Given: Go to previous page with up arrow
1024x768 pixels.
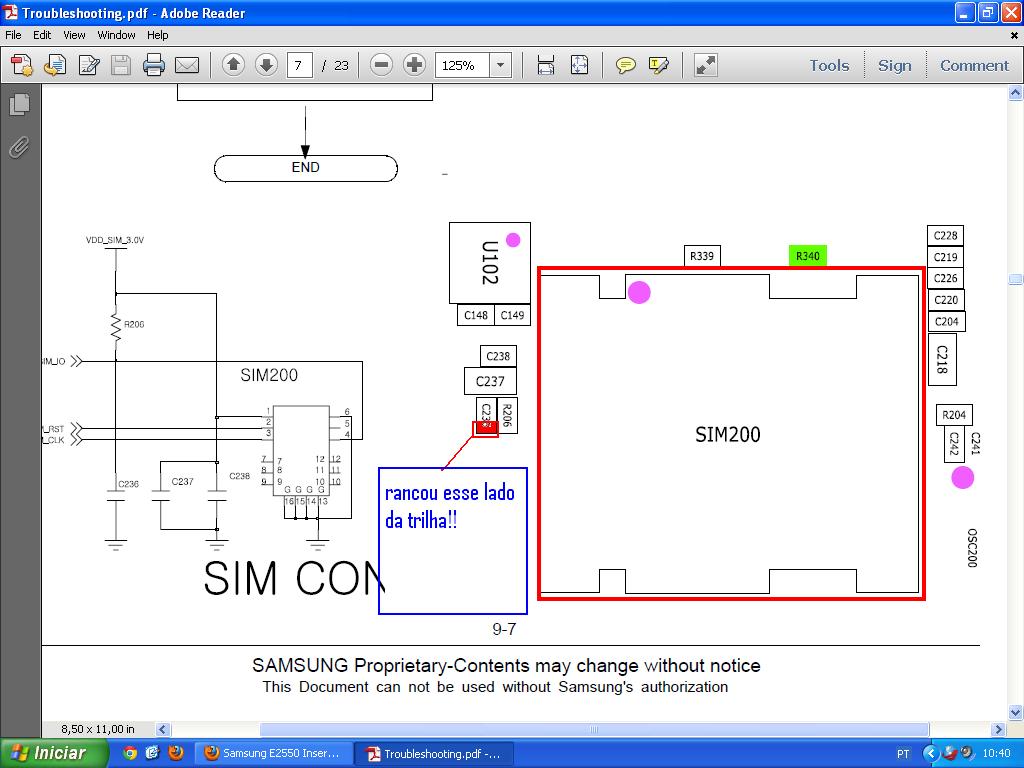Looking at the screenshot, I should (233, 65).
